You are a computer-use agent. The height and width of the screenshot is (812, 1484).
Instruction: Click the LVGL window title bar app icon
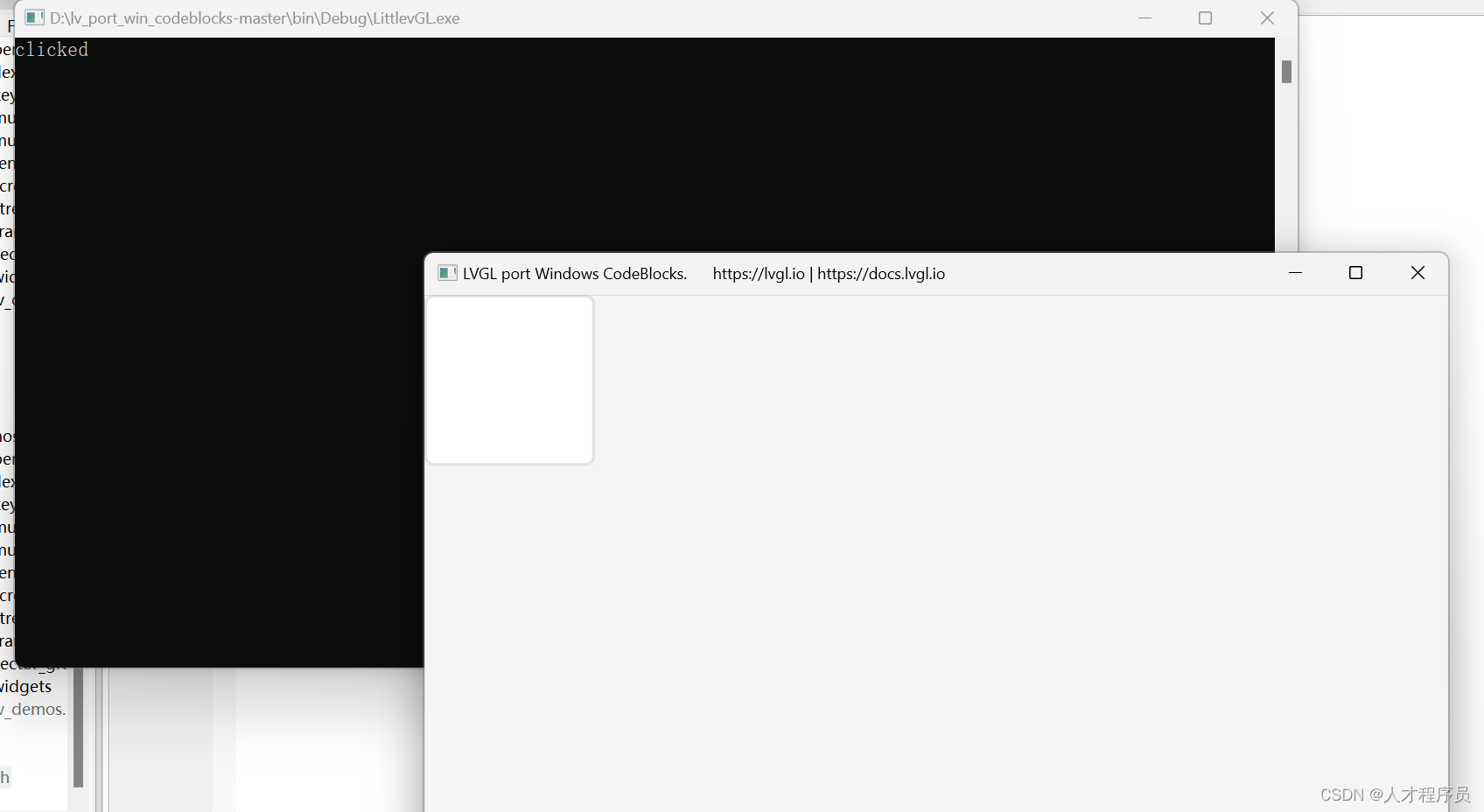tap(447, 273)
